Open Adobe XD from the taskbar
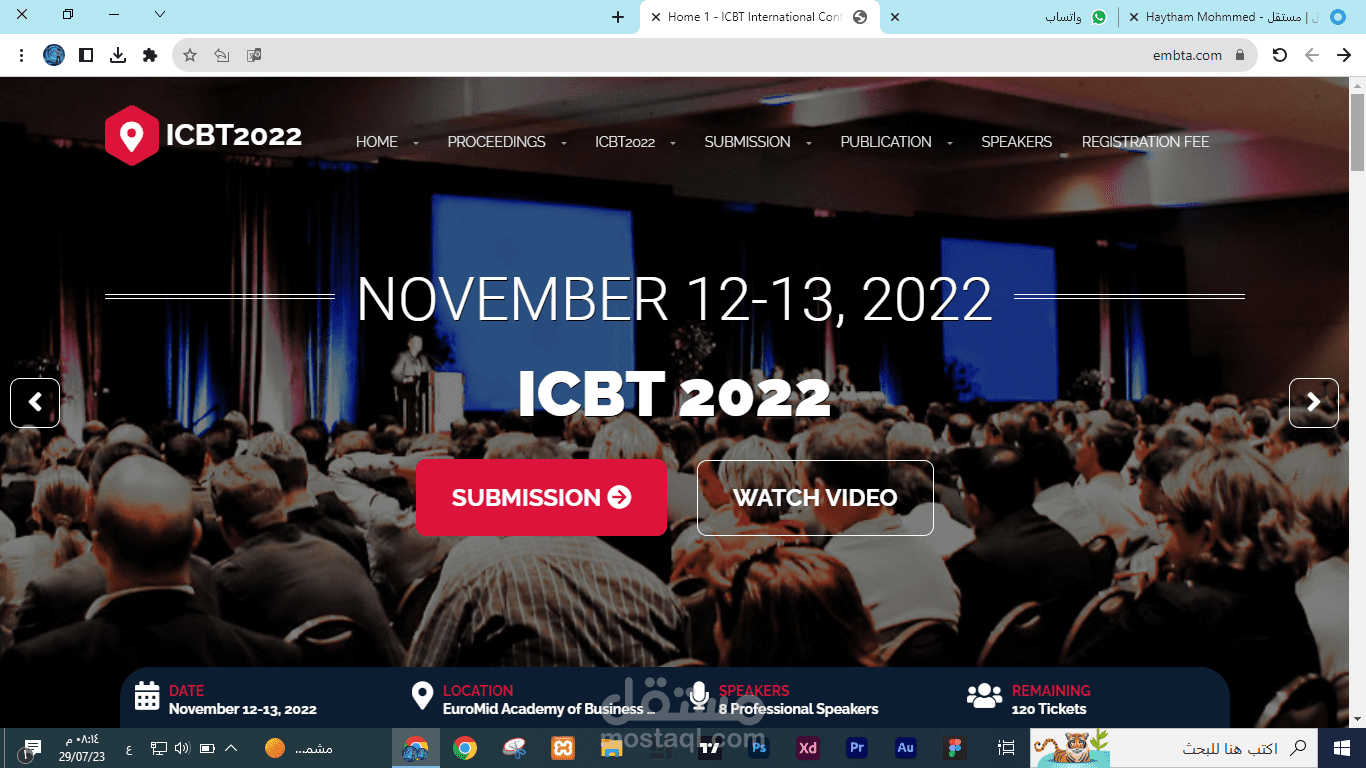This screenshot has height=768, width=1366. pyautogui.click(x=808, y=748)
